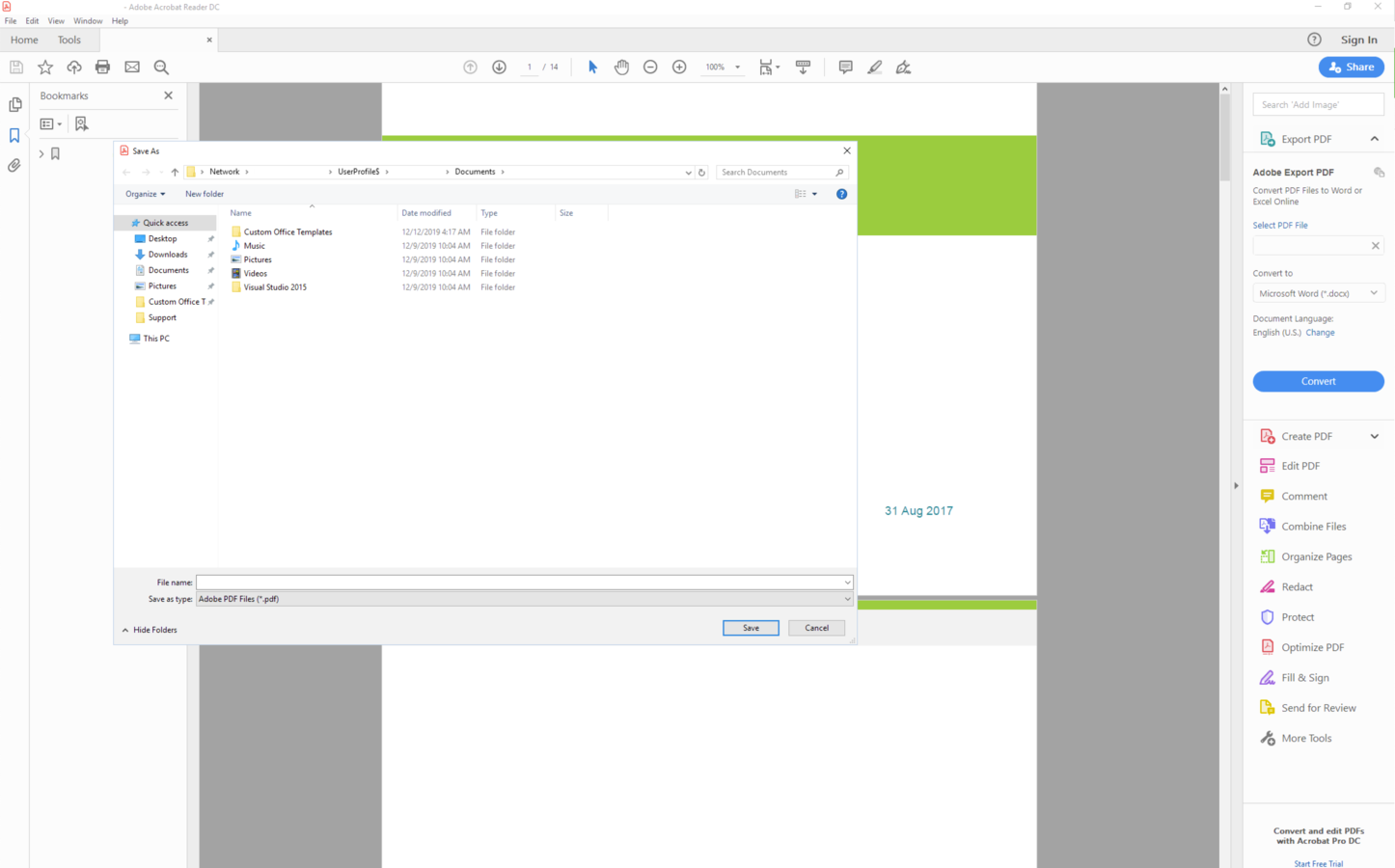Click the Help question mark icon
Image resolution: width=1395 pixels, height=868 pixels.
coord(1314,40)
